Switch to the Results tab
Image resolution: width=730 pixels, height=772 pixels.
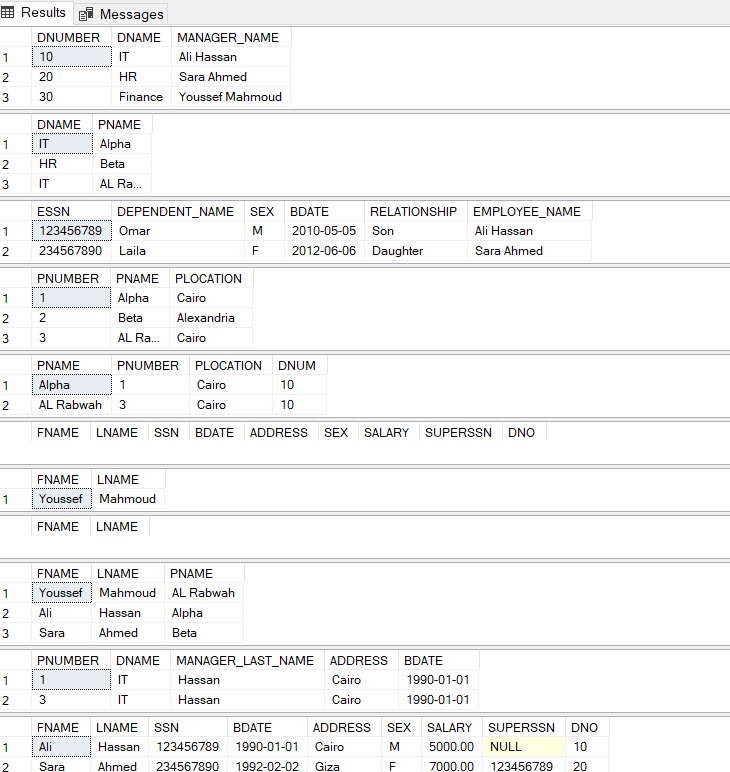(x=43, y=13)
